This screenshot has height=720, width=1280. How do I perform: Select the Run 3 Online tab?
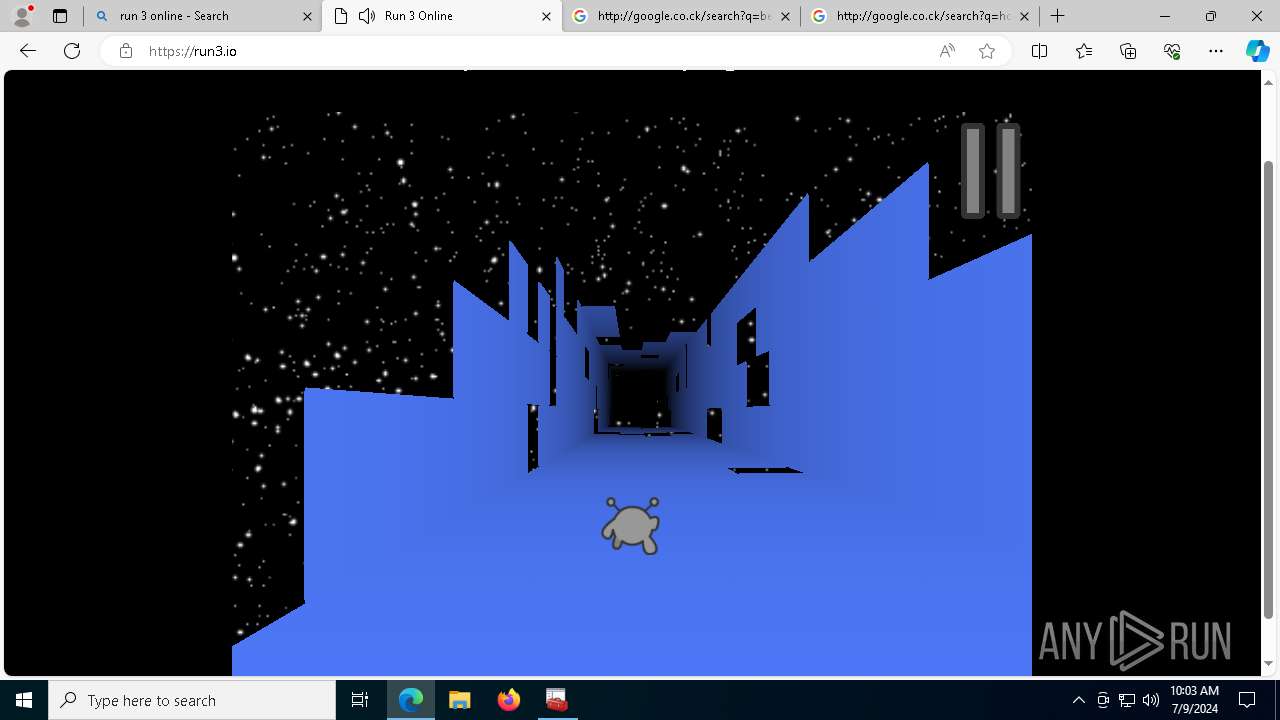pyautogui.click(x=441, y=16)
